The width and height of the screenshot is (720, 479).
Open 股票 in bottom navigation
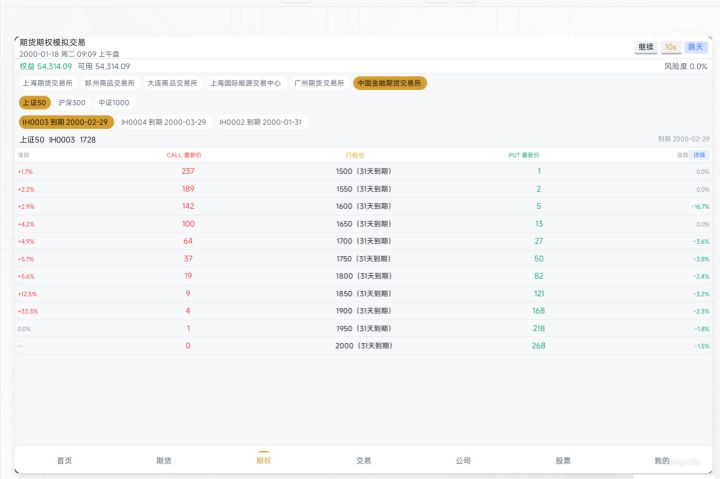pos(563,461)
